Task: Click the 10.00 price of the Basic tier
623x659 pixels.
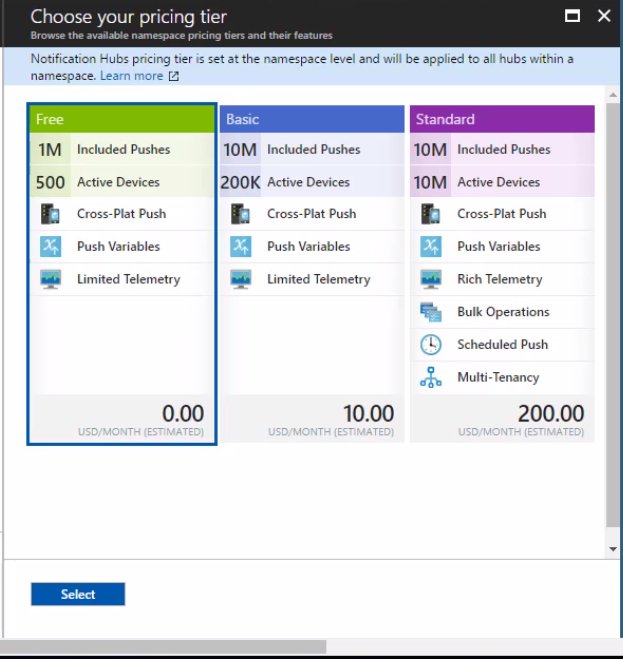Action: pyautogui.click(x=369, y=414)
